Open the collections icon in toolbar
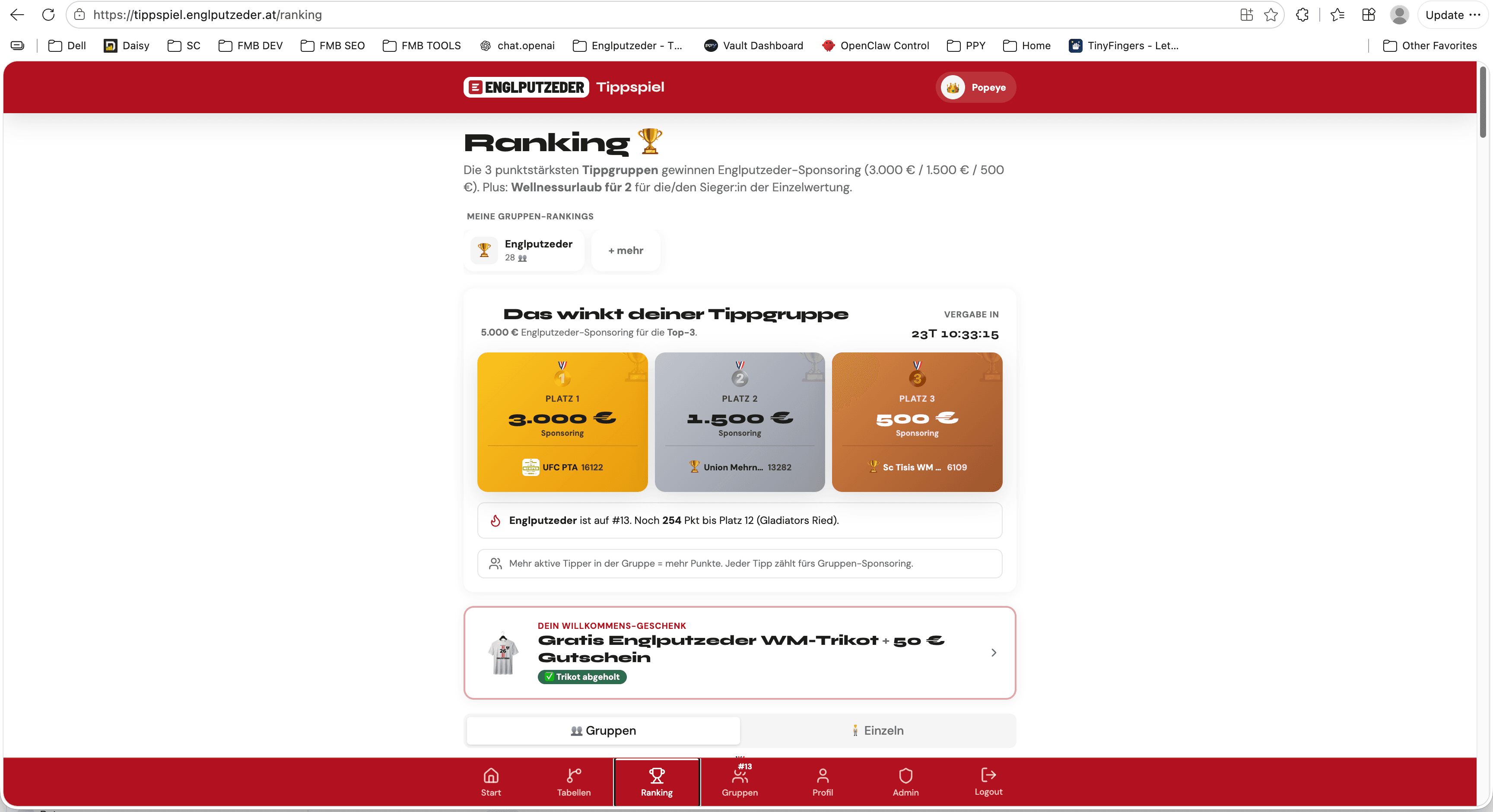This screenshot has width=1493, height=812. pyautogui.click(x=1369, y=15)
